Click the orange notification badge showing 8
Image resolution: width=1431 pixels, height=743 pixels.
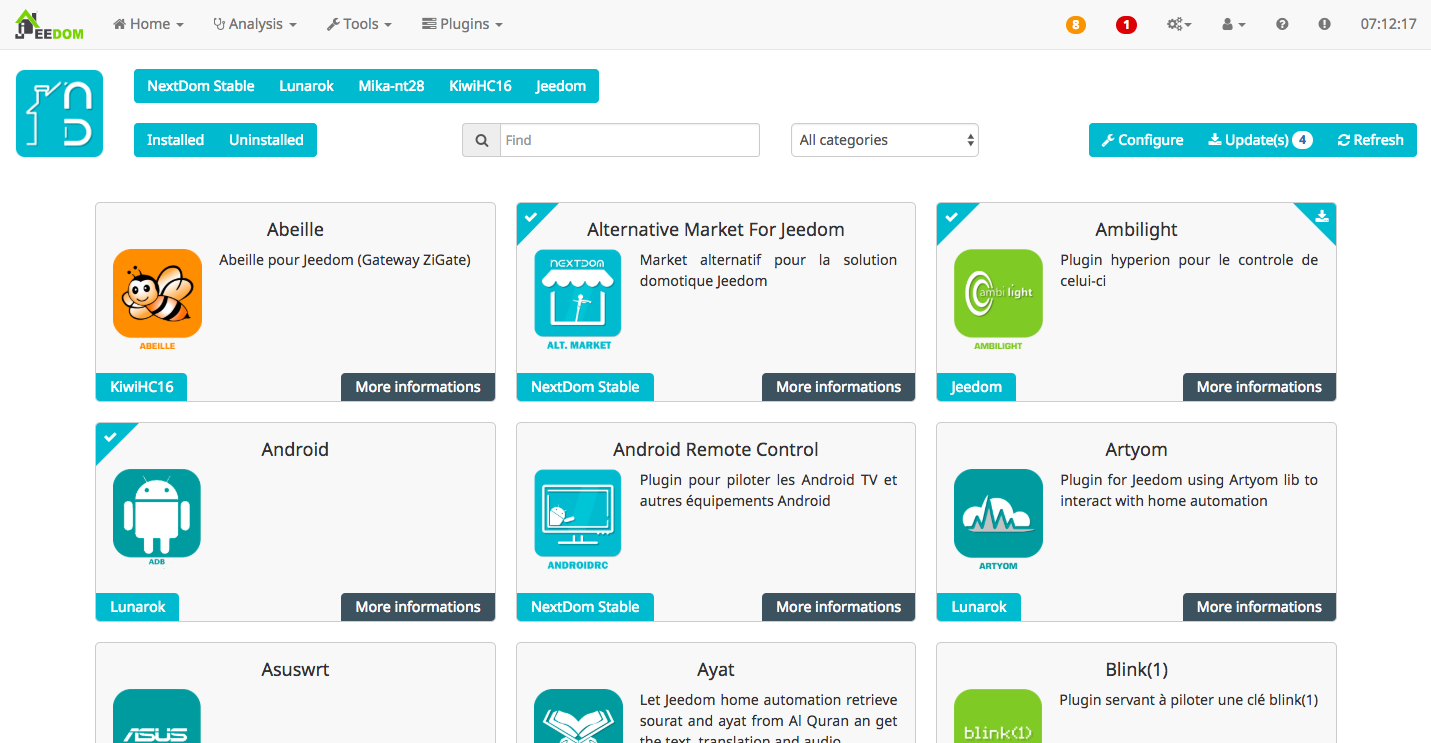pos(1076,25)
